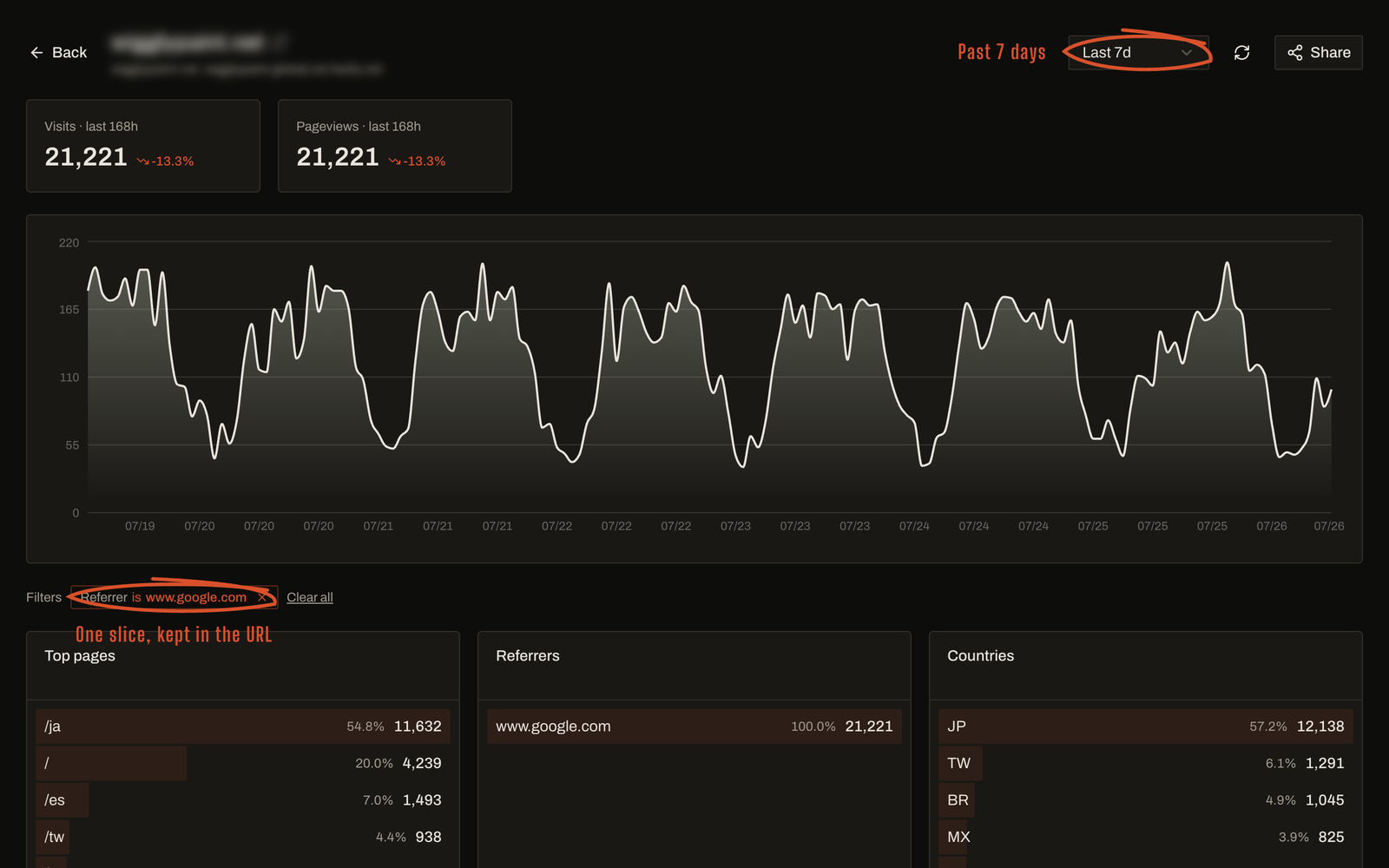
Task: Go back using the Back arrow
Action: coord(58,53)
